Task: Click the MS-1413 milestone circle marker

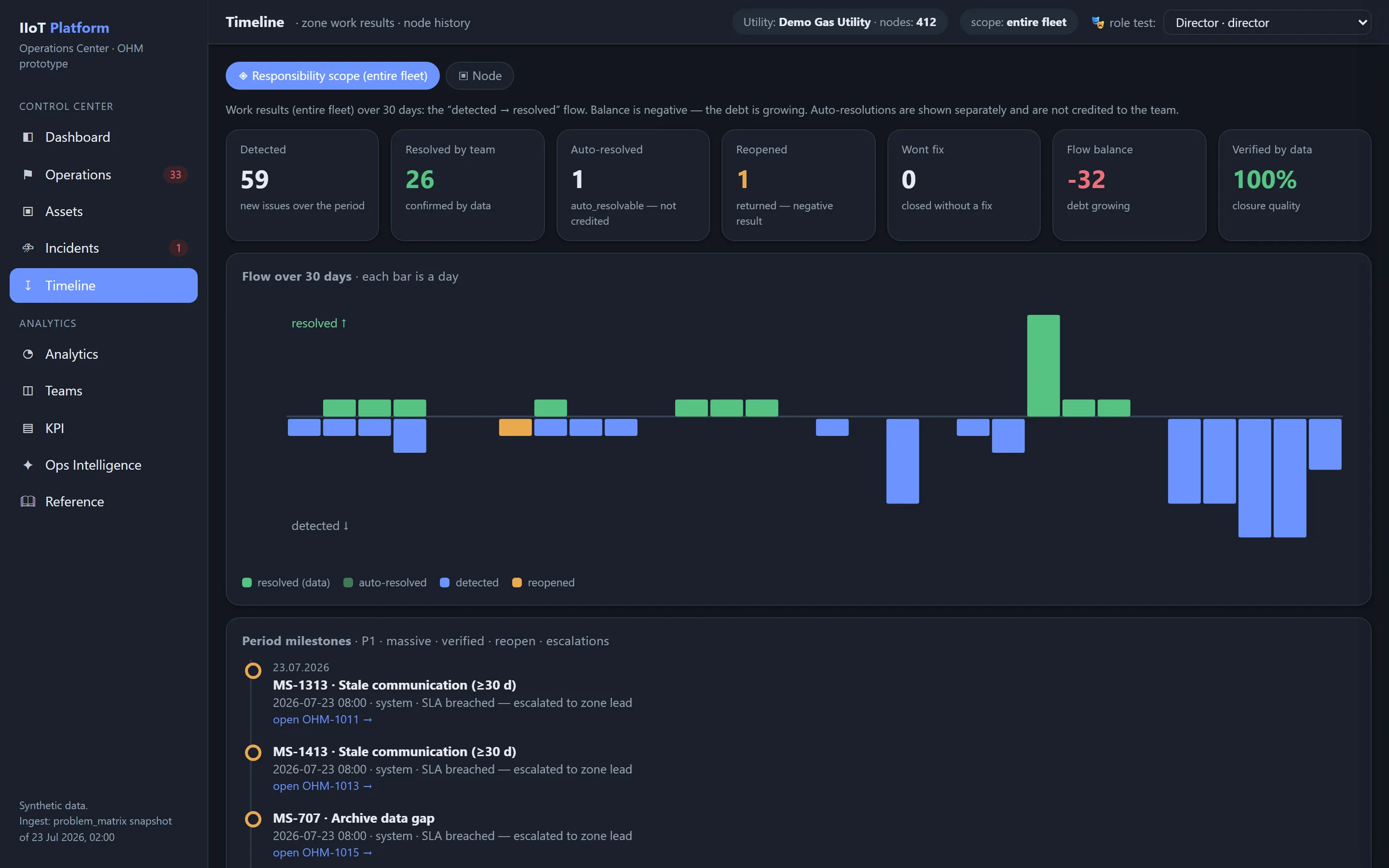Action: 253,753
